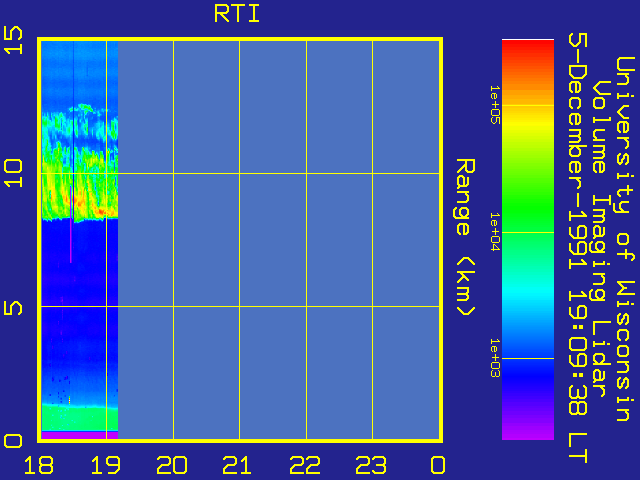Click the 1e+03 colorbar label
This screenshot has width=640, height=480.
(x=495, y=358)
